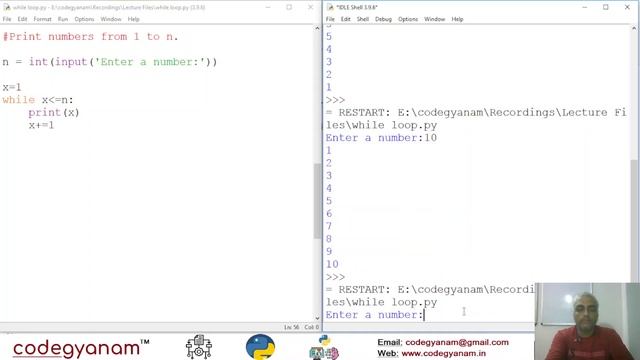Click the Python with brain graphic icon
This screenshot has width=640, height=360.
click(x=324, y=347)
